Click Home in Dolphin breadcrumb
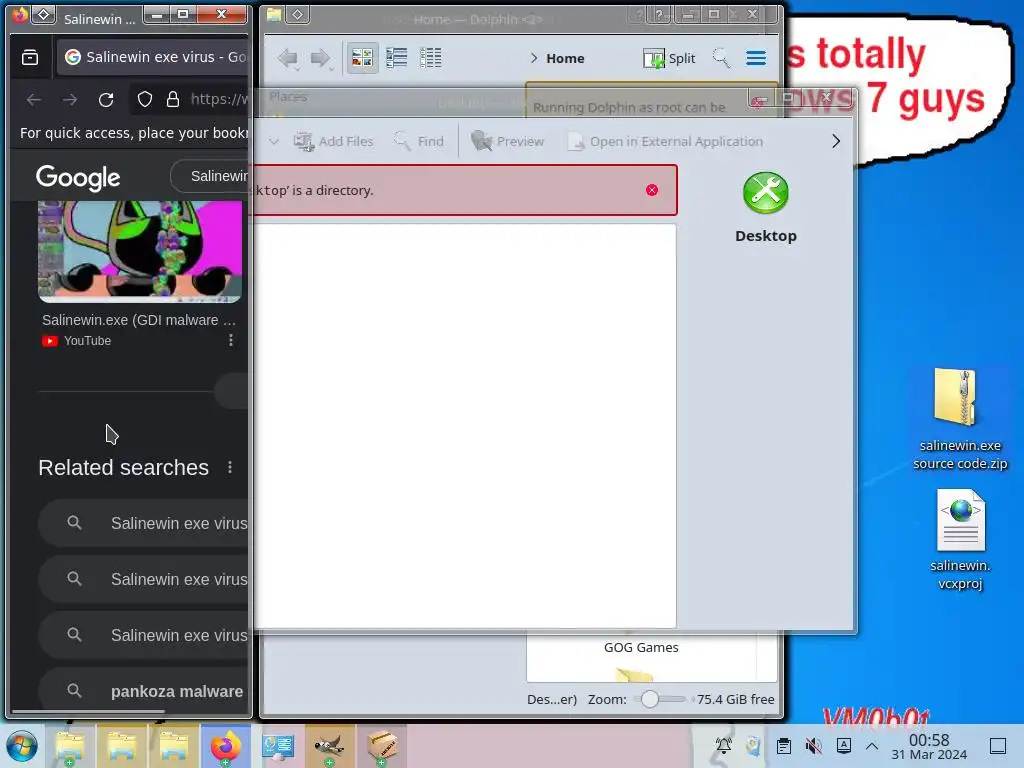Image resolution: width=1024 pixels, height=768 pixels. (x=565, y=58)
